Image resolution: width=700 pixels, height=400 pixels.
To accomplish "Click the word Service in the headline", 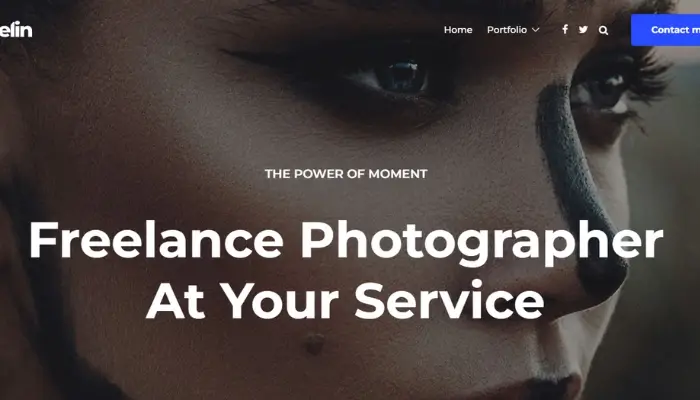I will [x=449, y=300].
